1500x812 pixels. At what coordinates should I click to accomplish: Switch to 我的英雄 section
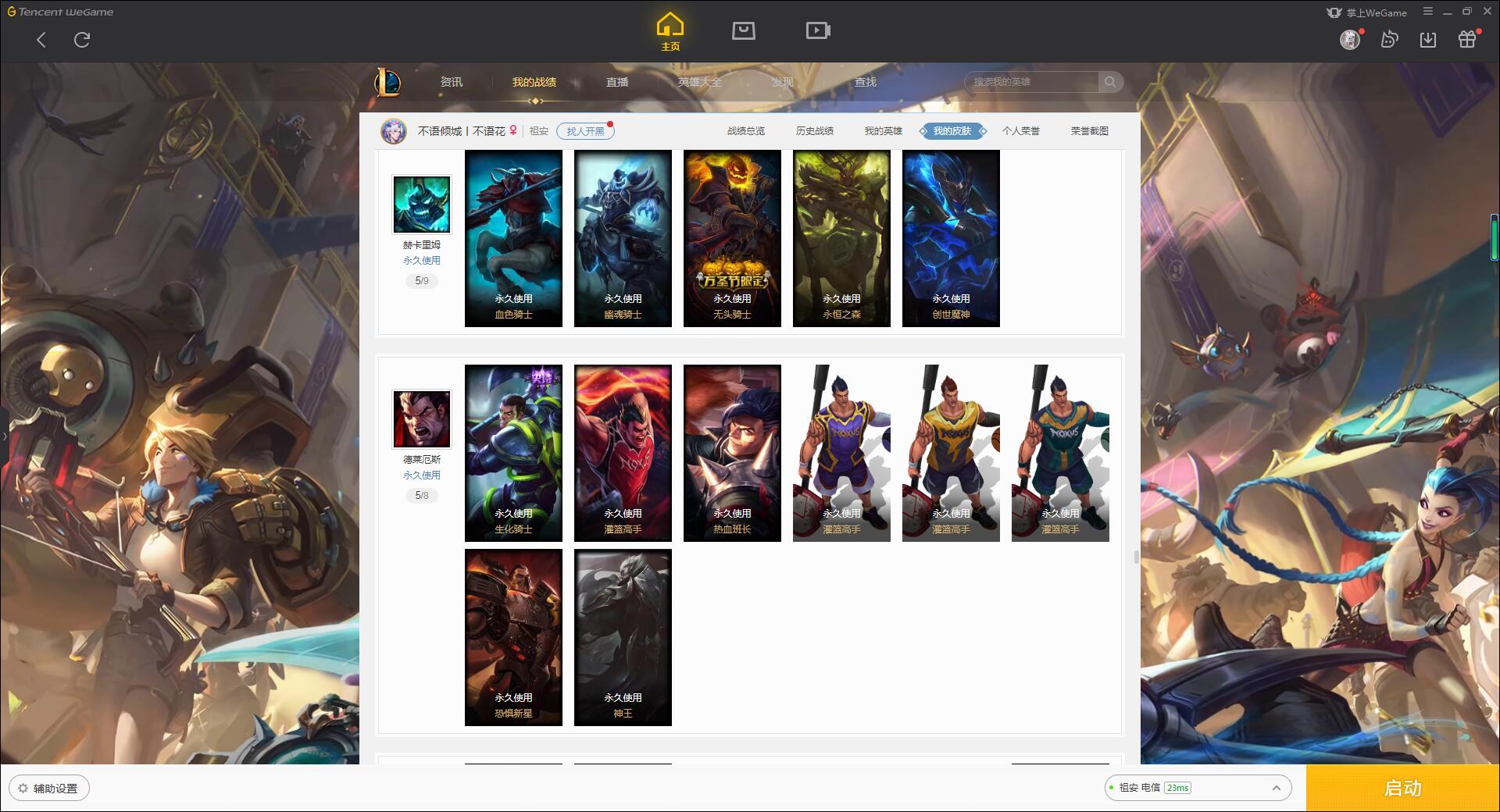(x=884, y=131)
